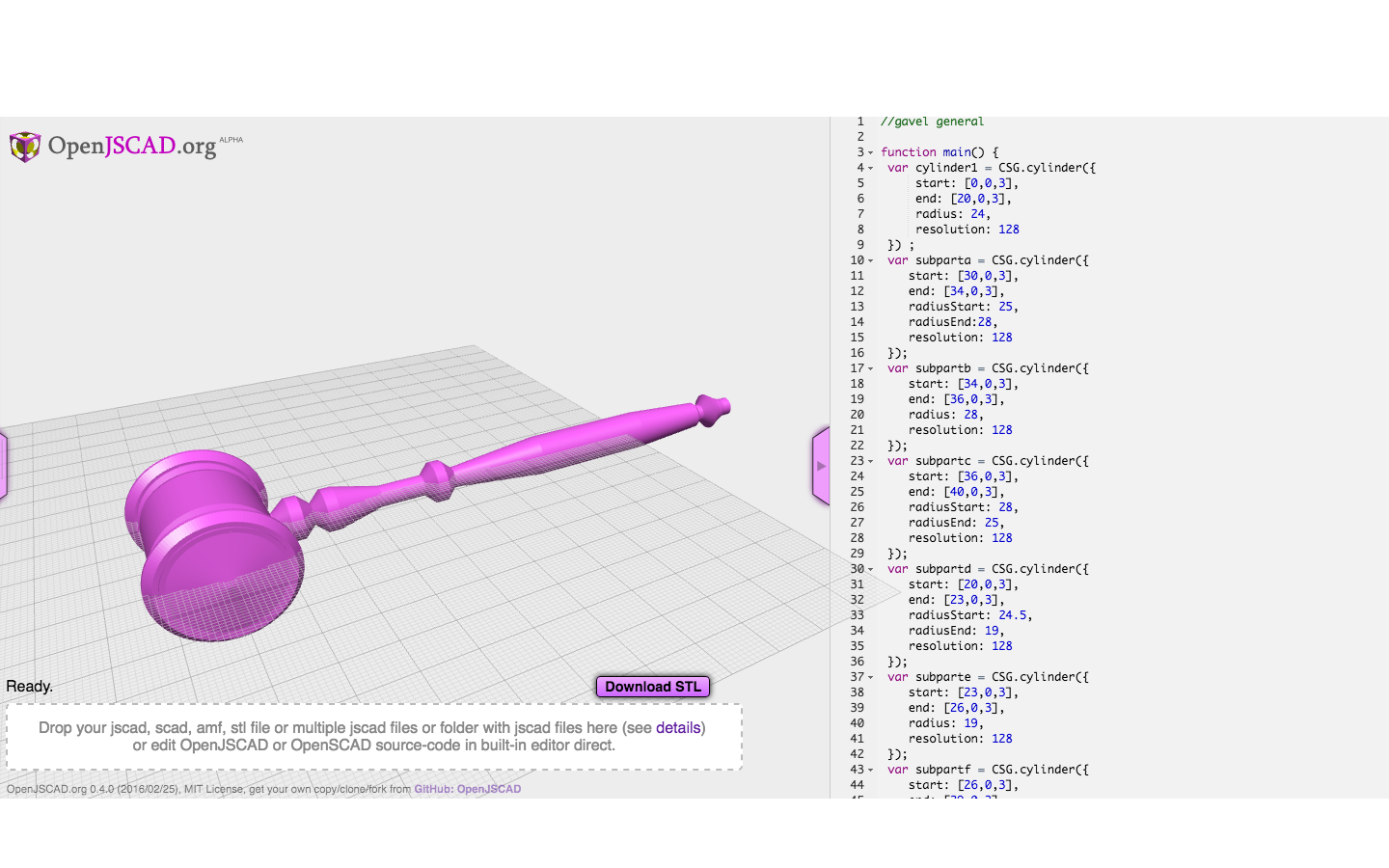The width and height of the screenshot is (1389, 868).
Task: Fold the subparte cylinder definition
Action: [870, 677]
